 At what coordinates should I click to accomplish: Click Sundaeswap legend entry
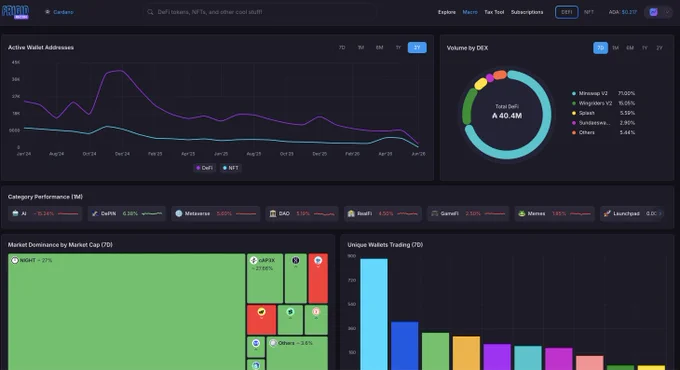603,123
